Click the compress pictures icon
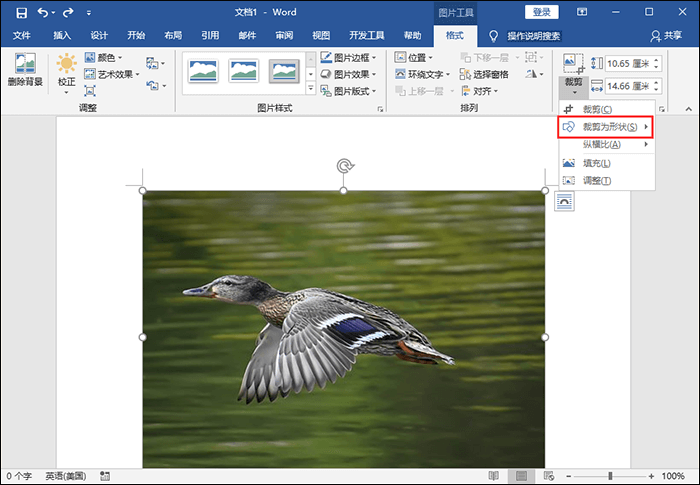 click(x=90, y=91)
